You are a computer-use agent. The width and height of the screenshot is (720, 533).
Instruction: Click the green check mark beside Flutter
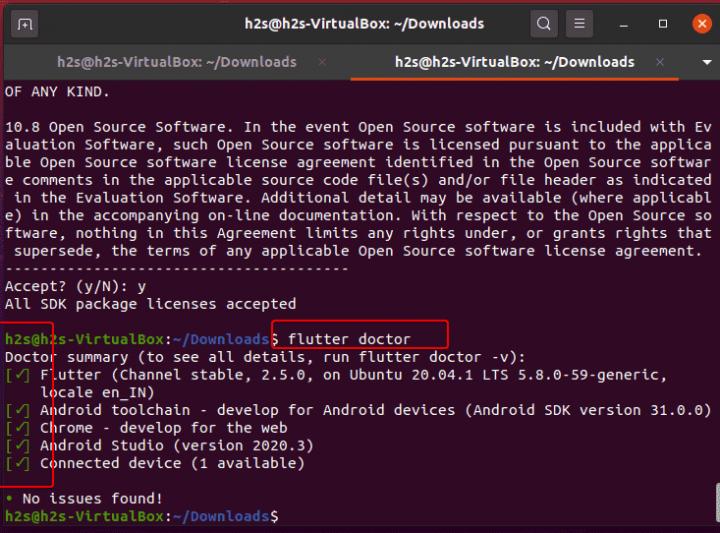point(18,375)
